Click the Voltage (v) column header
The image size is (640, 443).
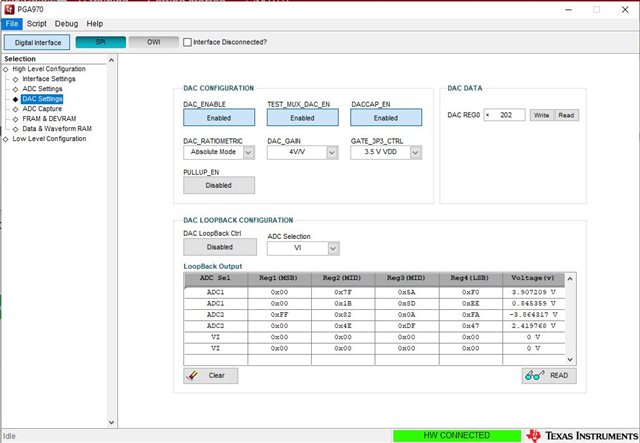click(533, 278)
